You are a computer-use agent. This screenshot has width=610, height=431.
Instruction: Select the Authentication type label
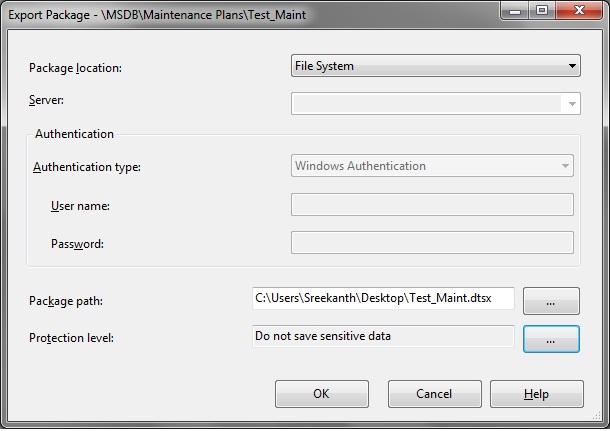tap(87, 167)
